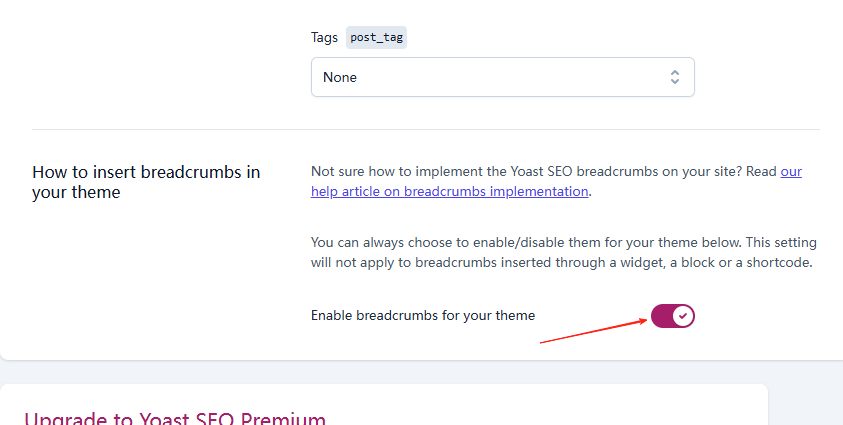
Task: Click the "our" link text after "Read"
Action: (791, 171)
